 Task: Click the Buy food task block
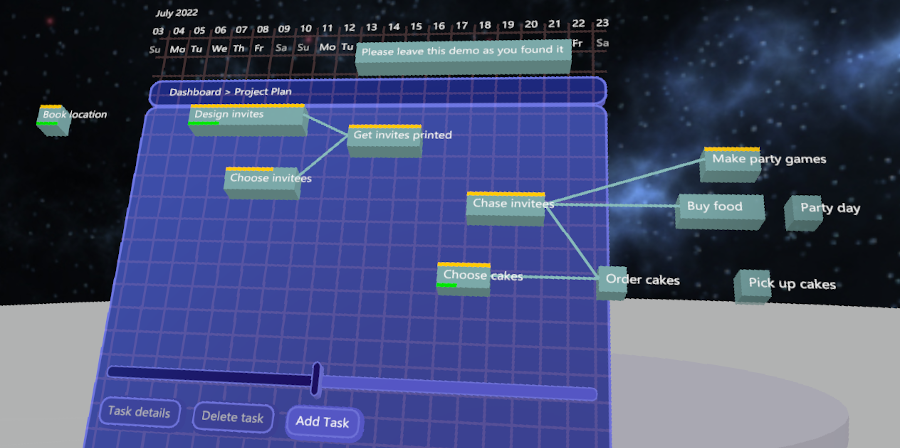719,212
